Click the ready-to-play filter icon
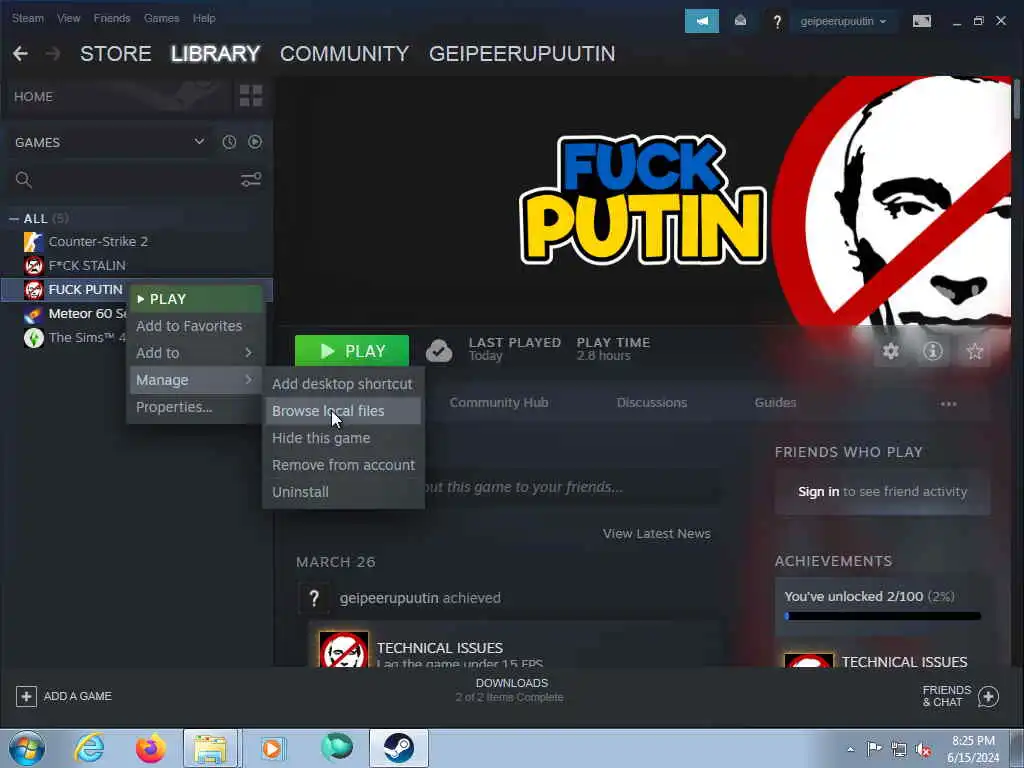This screenshot has width=1024, height=768. 255,142
